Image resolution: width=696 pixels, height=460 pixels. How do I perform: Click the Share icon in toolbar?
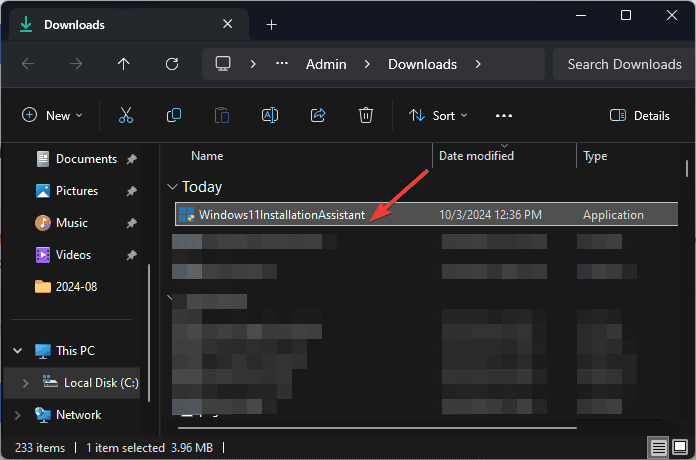(x=318, y=115)
